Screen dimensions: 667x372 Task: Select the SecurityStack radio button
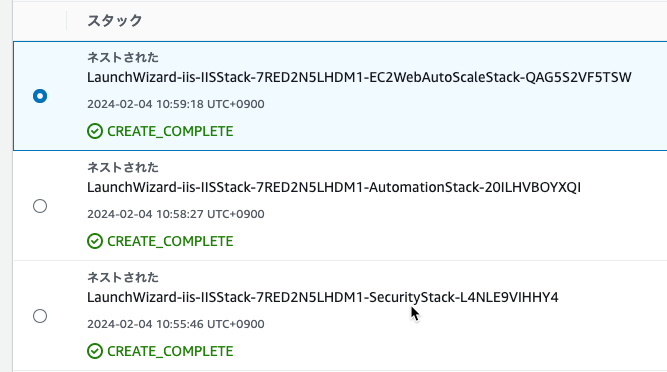click(40, 316)
